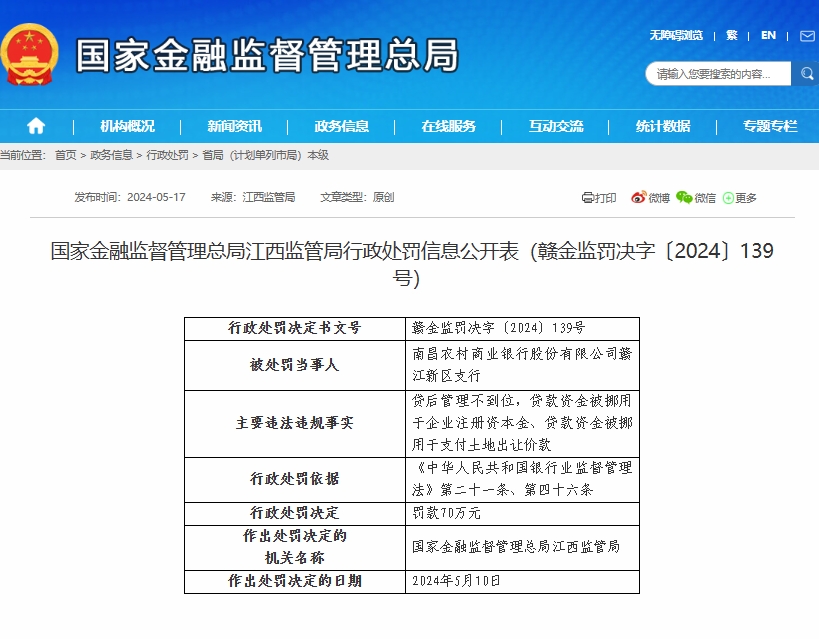Select the 罚款70万元 cell
Viewport: 819px width, 639px height.
coord(522,514)
